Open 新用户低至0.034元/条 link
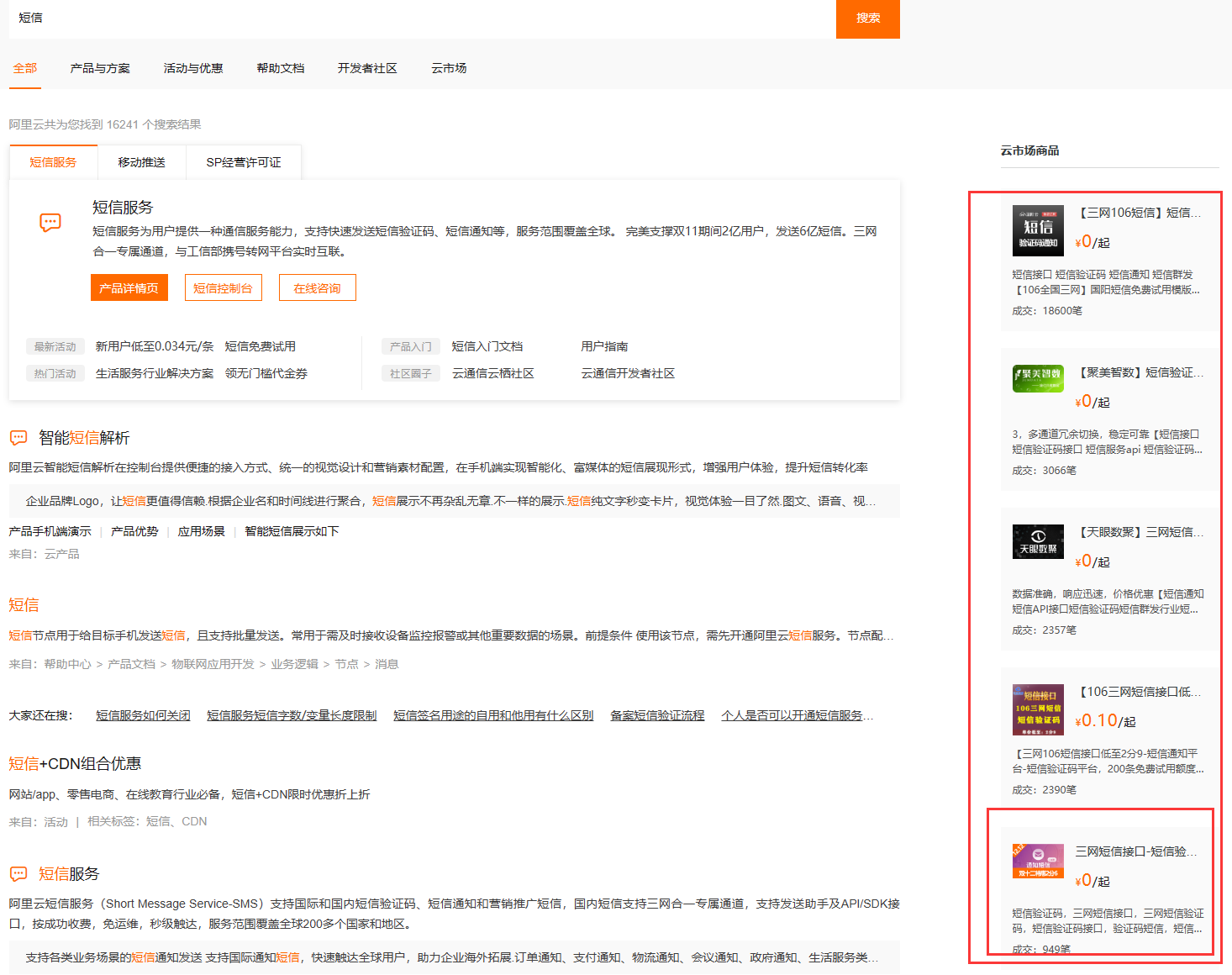 [155, 346]
